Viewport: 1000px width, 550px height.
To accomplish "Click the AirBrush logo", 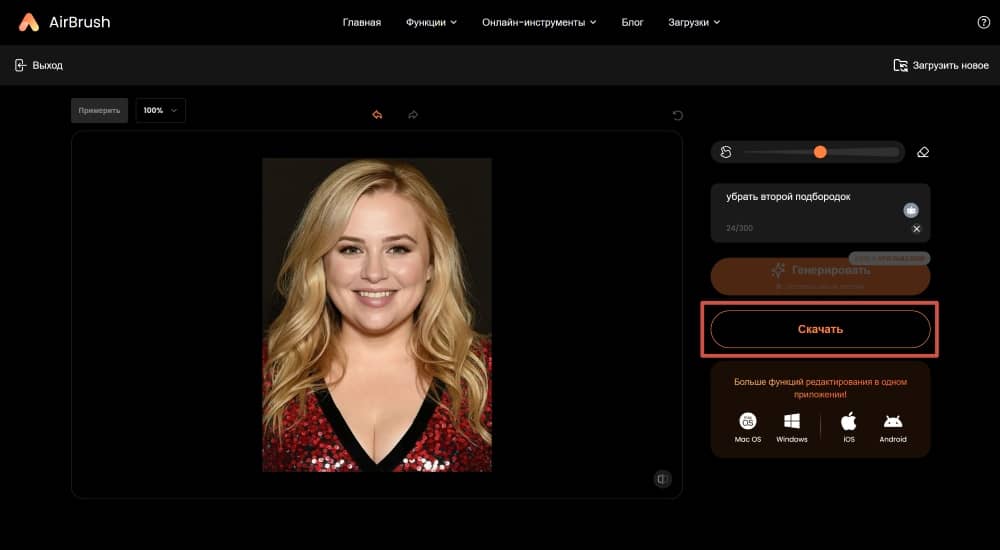I will (x=29, y=22).
